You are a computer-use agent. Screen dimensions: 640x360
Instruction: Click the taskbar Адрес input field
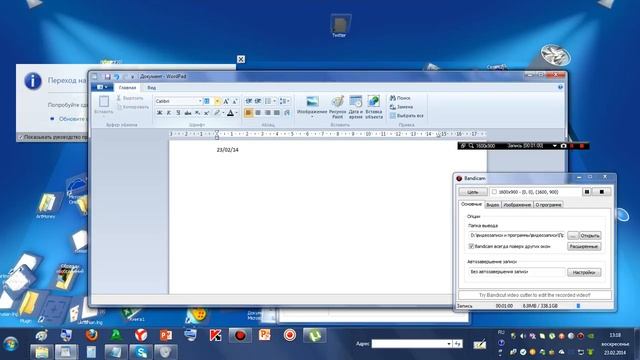tap(409, 344)
